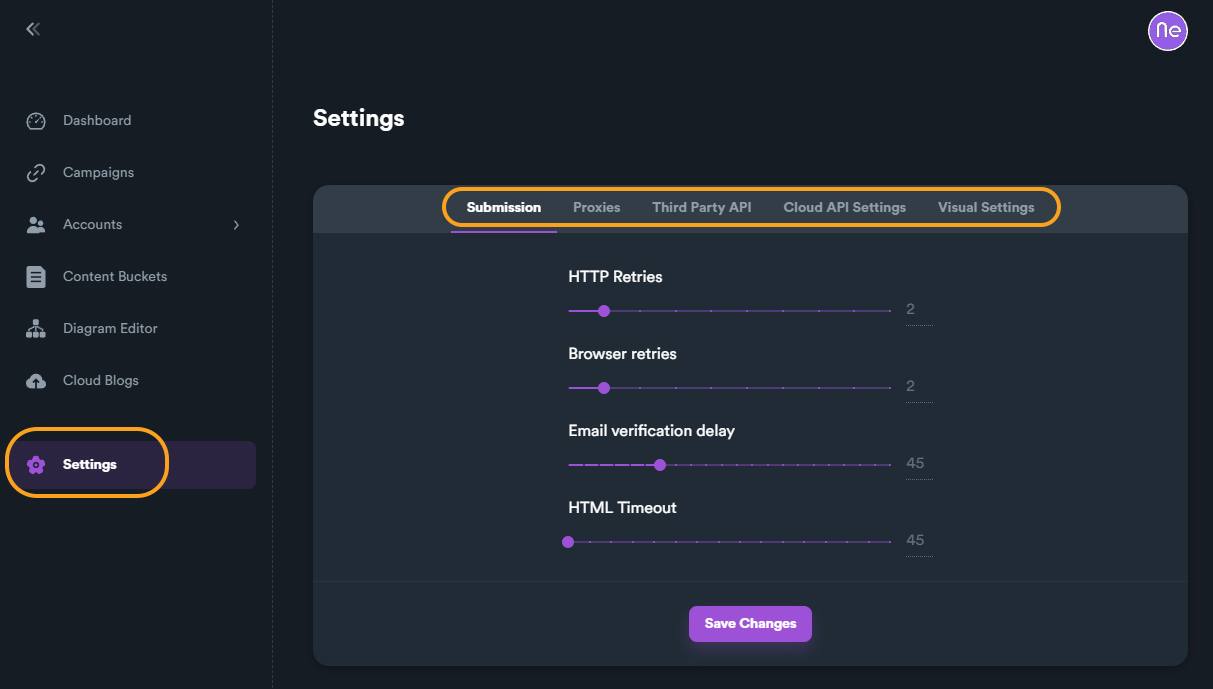Viewport: 1213px width, 689px height.
Task: Switch to the Submission tab
Action: pyautogui.click(x=504, y=208)
